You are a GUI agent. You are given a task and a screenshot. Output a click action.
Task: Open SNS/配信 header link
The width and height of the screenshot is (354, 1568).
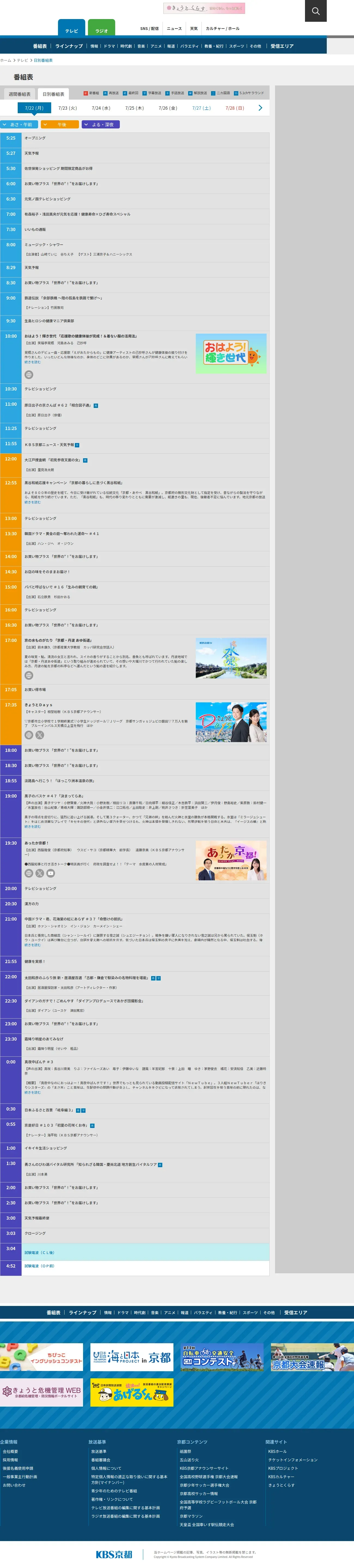[x=149, y=29]
